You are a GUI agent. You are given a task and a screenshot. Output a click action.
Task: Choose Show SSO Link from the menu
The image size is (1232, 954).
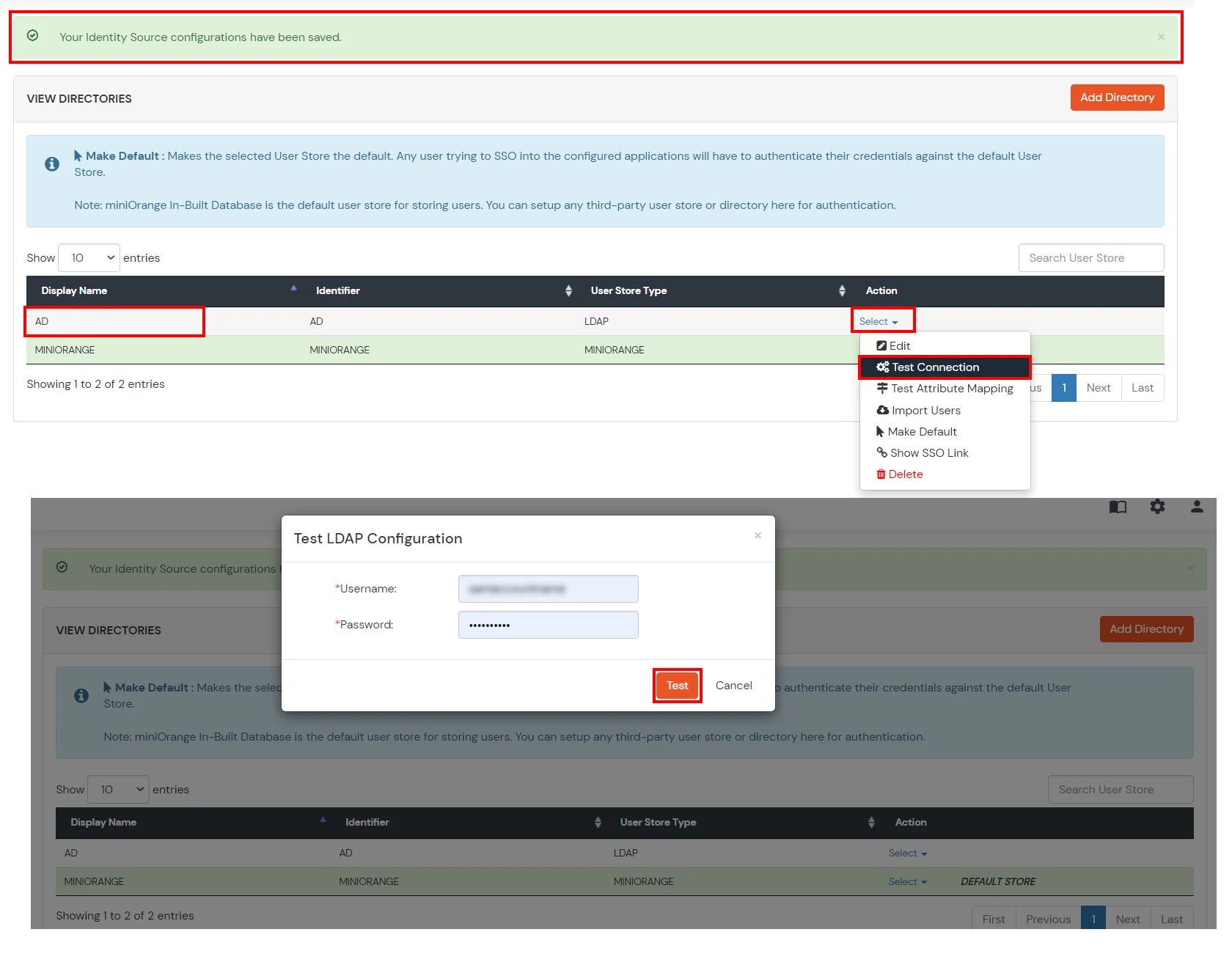coord(922,453)
